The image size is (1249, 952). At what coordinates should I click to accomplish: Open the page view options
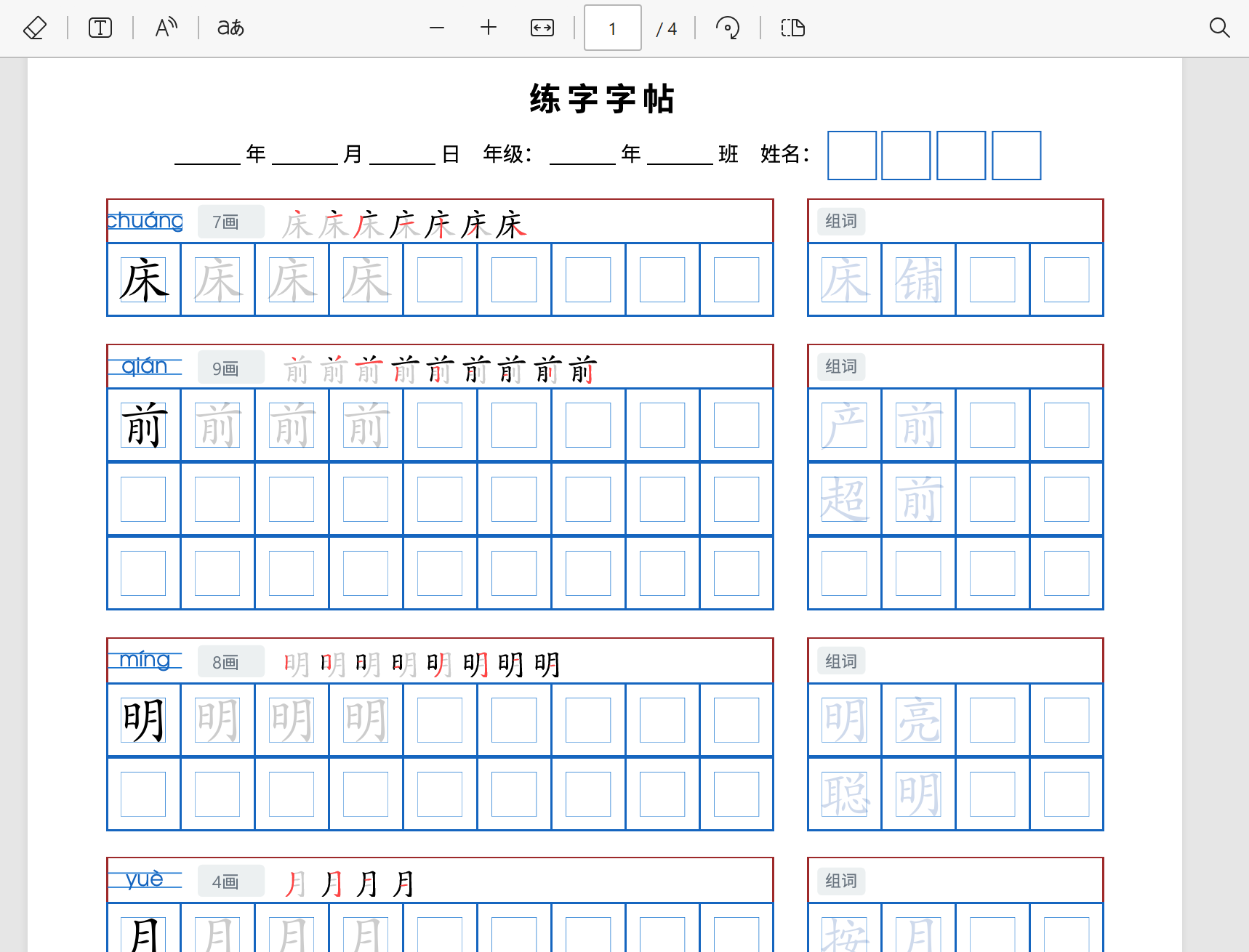coord(793,28)
